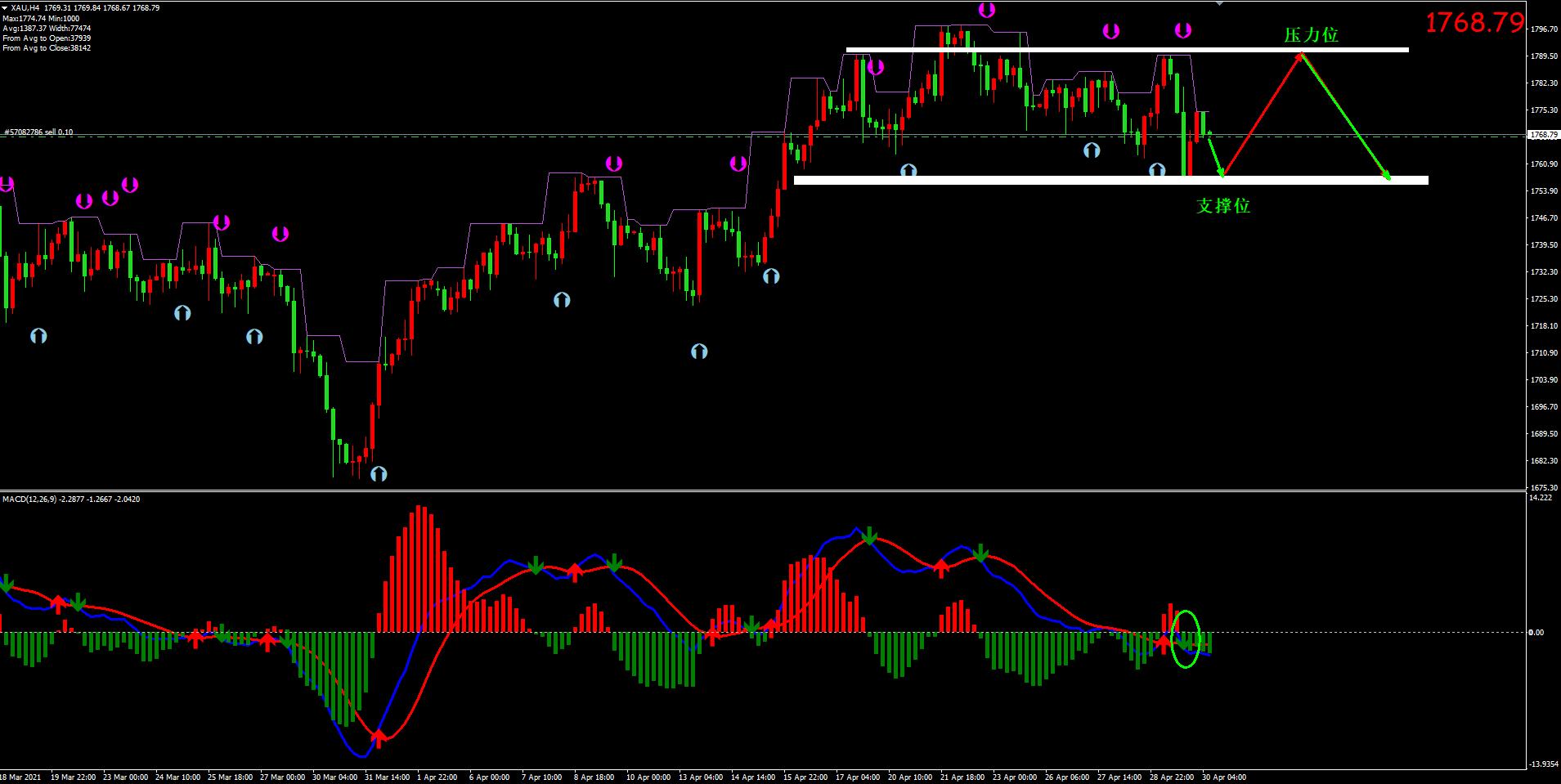Screen dimensions: 1561x784
Task: Click the green 支撑位 text label
Action: [x=1223, y=206]
